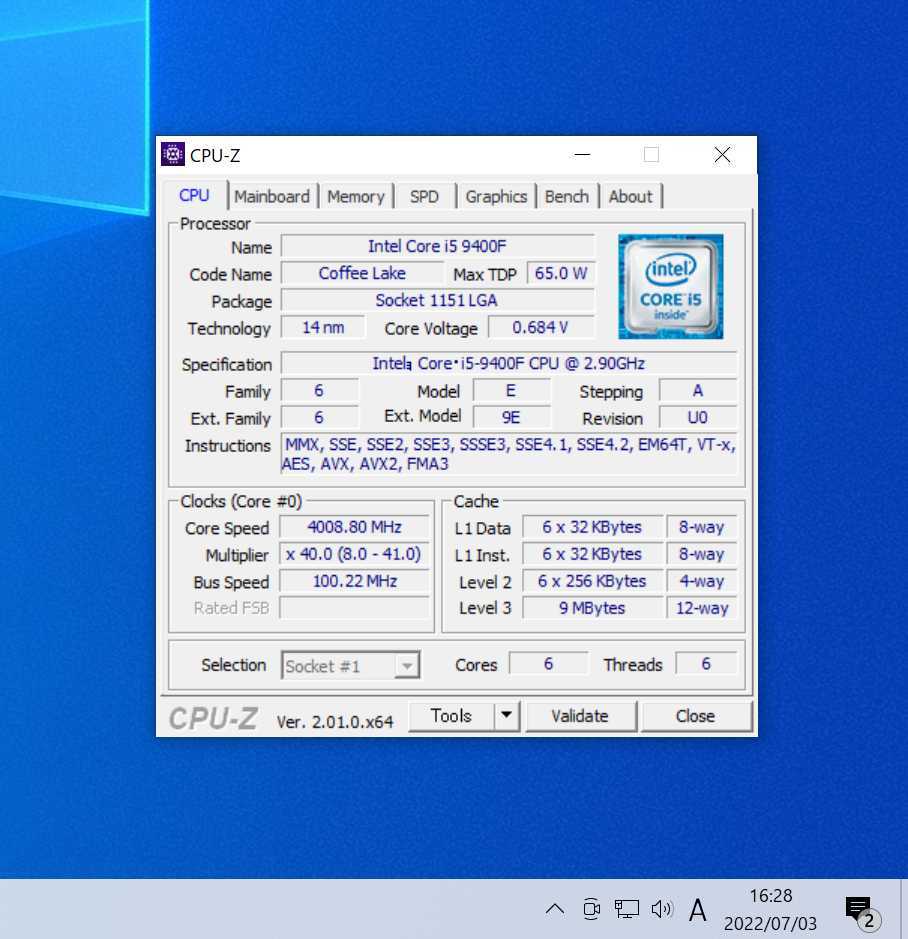This screenshot has height=939, width=908.
Task: Open the About tab
Action: coord(631,196)
